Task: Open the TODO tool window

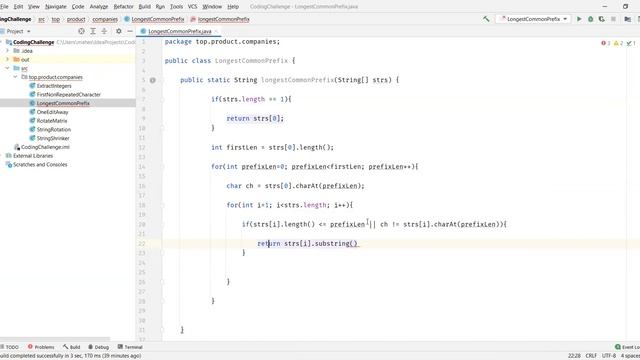Action: [10, 347]
